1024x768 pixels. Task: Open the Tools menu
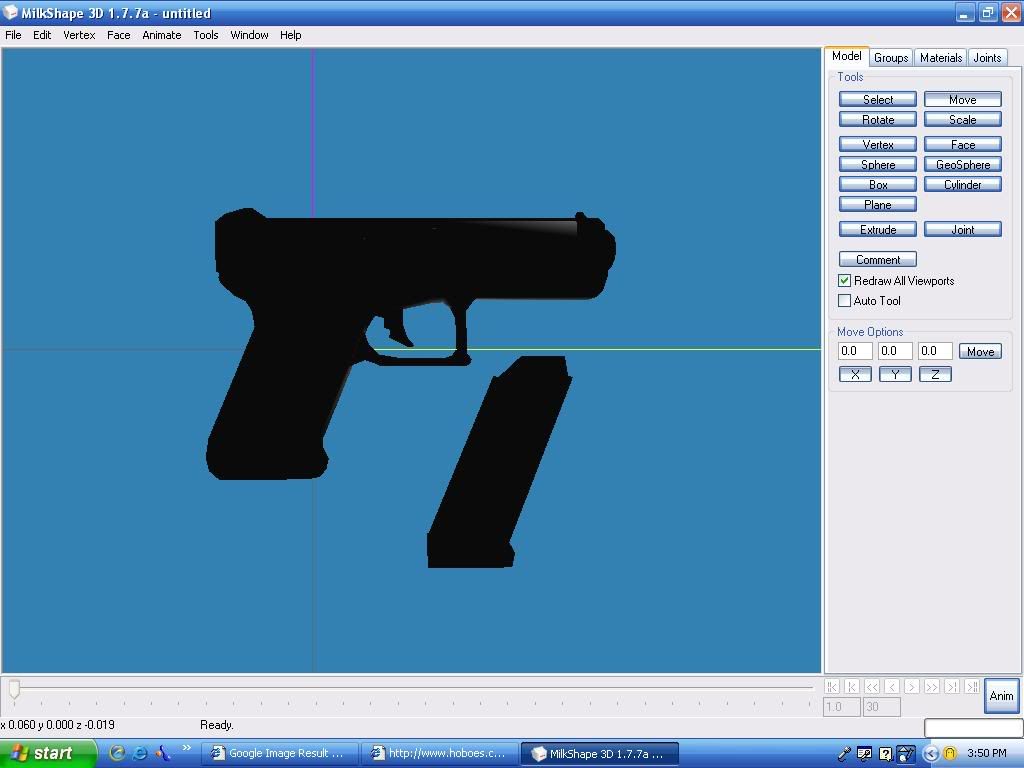(206, 35)
